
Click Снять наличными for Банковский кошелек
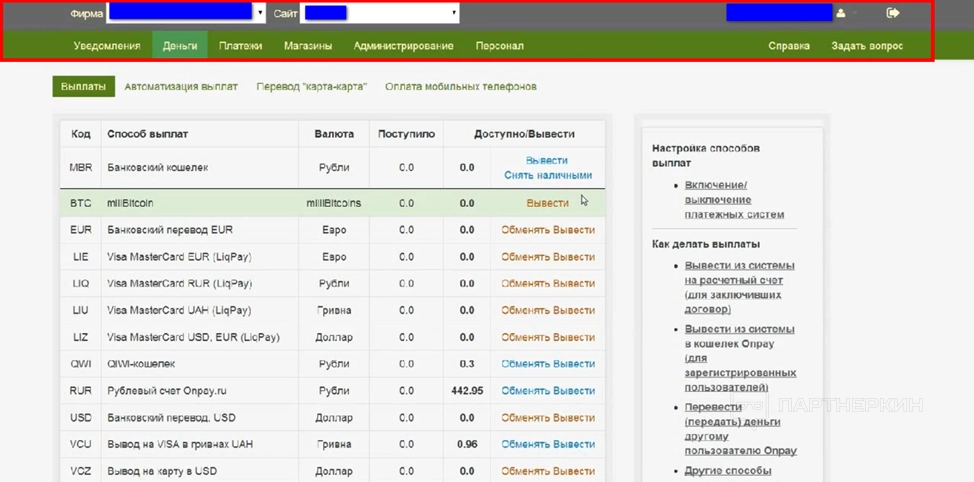[x=547, y=175]
